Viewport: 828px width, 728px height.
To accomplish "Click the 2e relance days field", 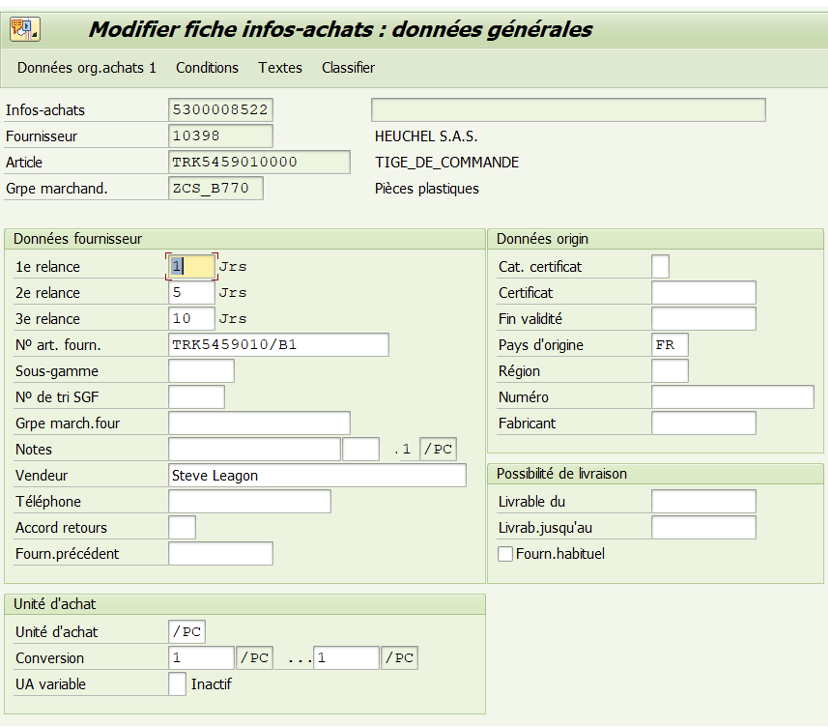I will pyautogui.click(x=191, y=293).
